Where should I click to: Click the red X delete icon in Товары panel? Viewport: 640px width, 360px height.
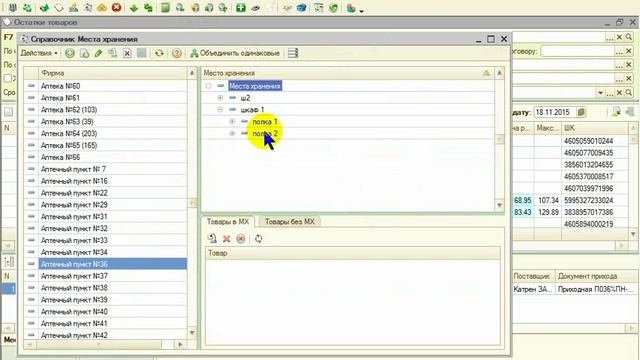click(x=227, y=239)
